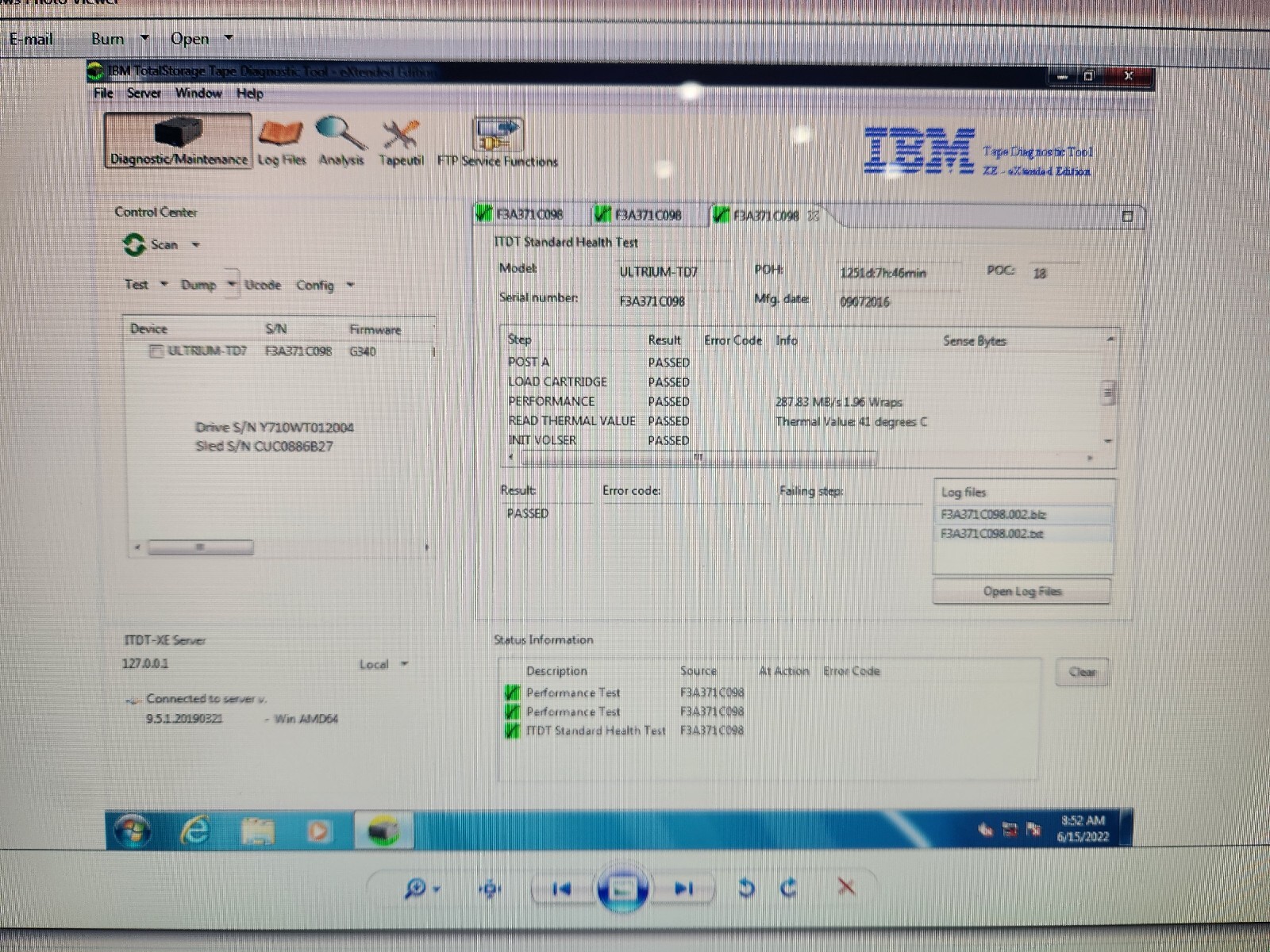Click E-mail in Photo Viewer toolbar
Image resolution: width=1270 pixels, height=952 pixels.
click(31, 38)
